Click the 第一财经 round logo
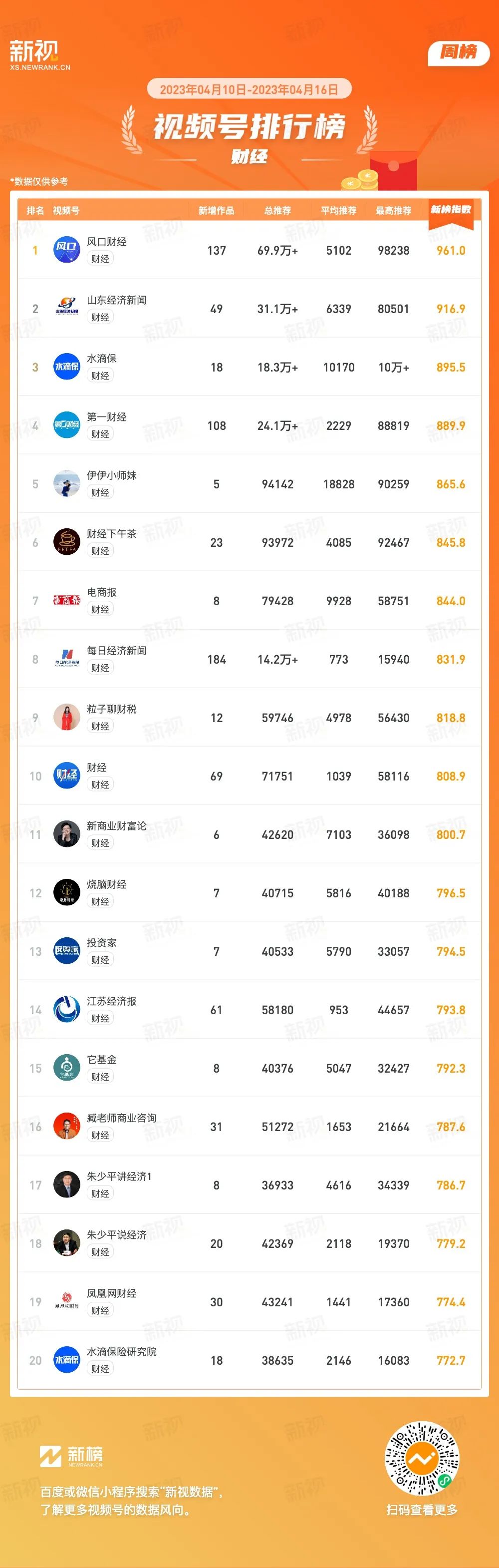The width and height of the screenshot is (499, 1568). pos(67,425)
